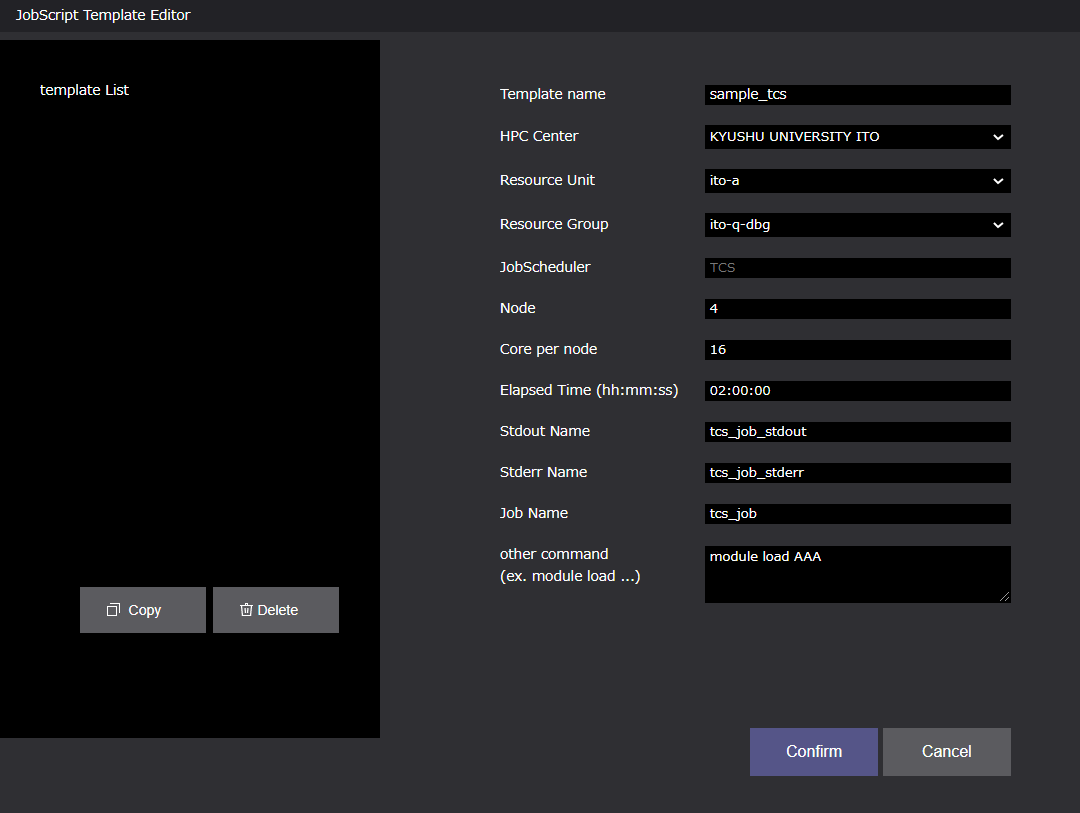
Task: Click the template List heading
Action: click(x=84, y=90)
